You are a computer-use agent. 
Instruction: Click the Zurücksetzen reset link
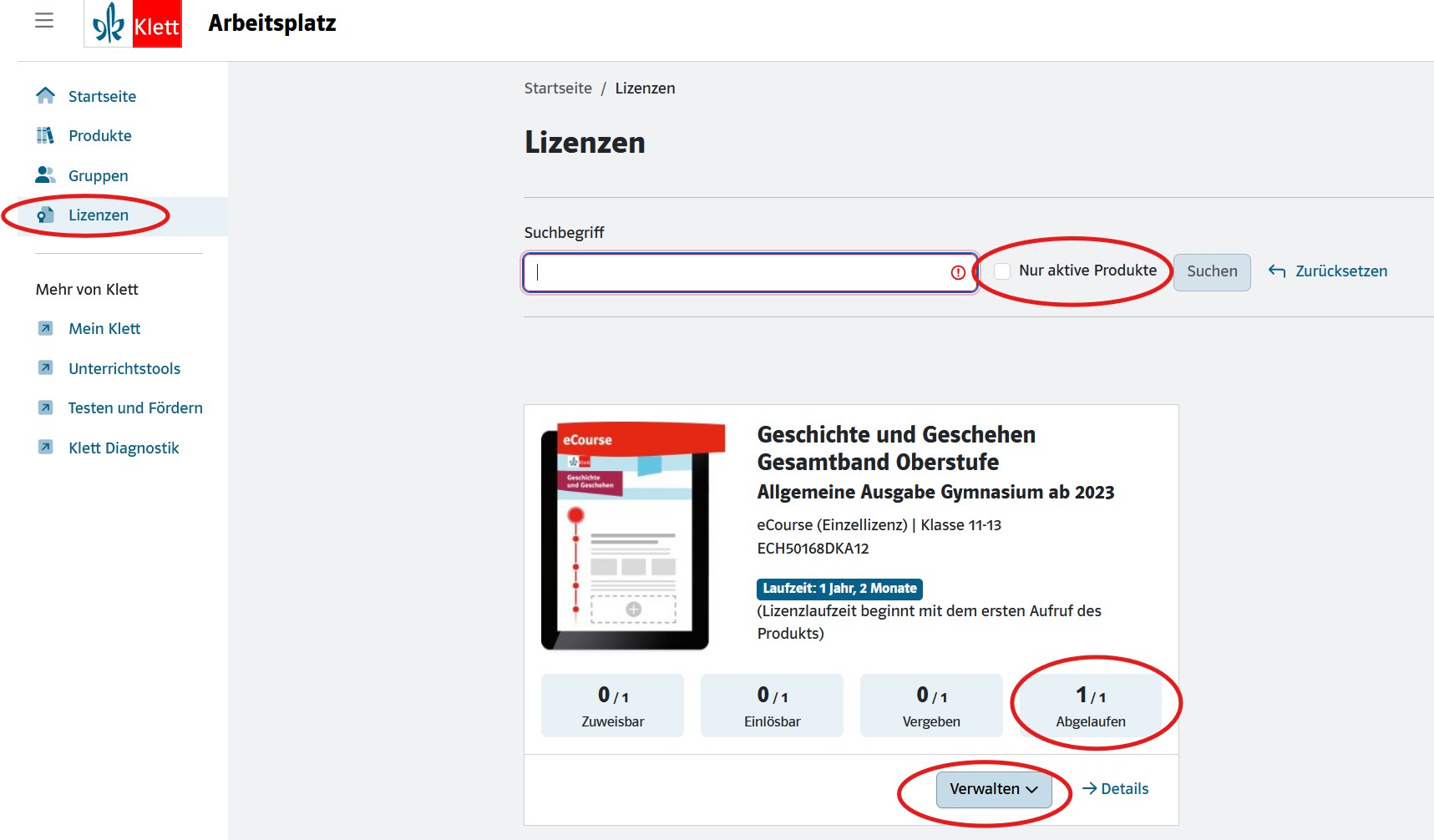(1328, 271)
